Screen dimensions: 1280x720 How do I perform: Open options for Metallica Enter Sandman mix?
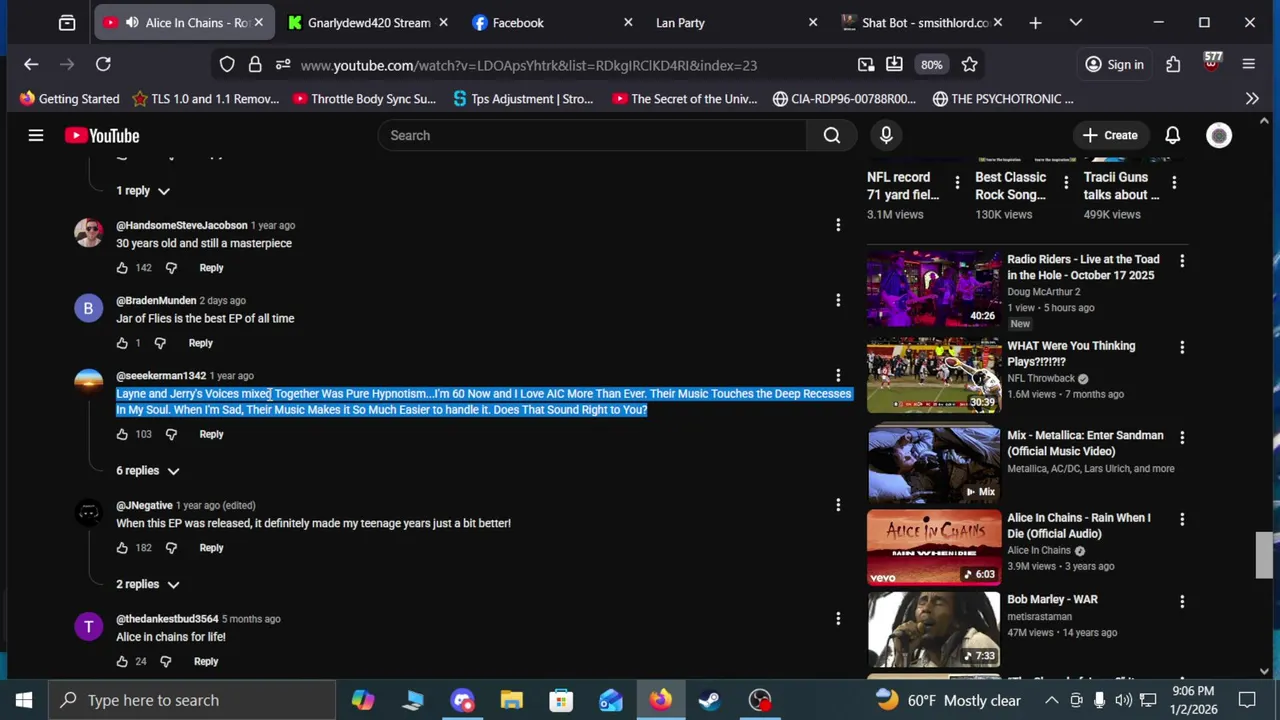(1182, 437)
